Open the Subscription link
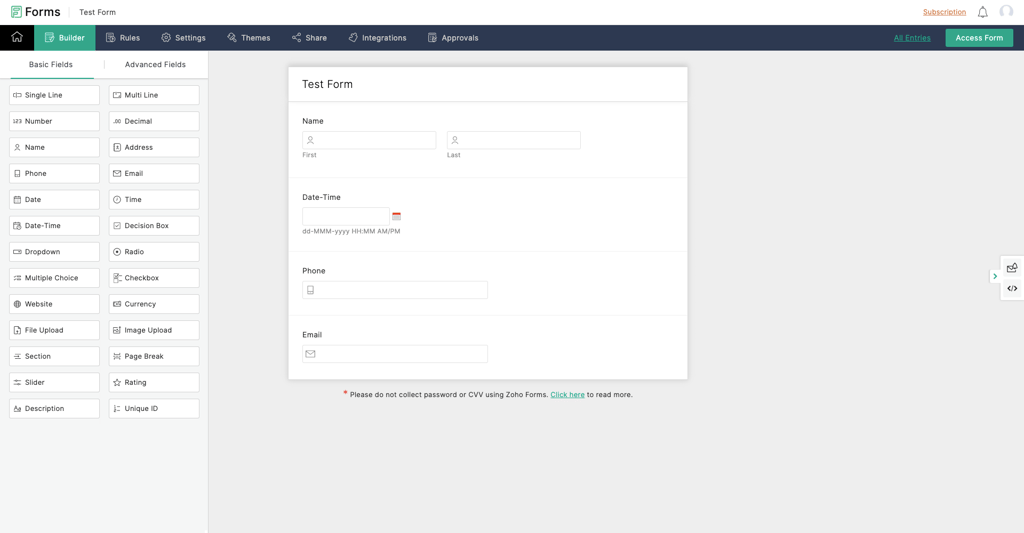This screenshot has height=533, width=1024. 944,12
